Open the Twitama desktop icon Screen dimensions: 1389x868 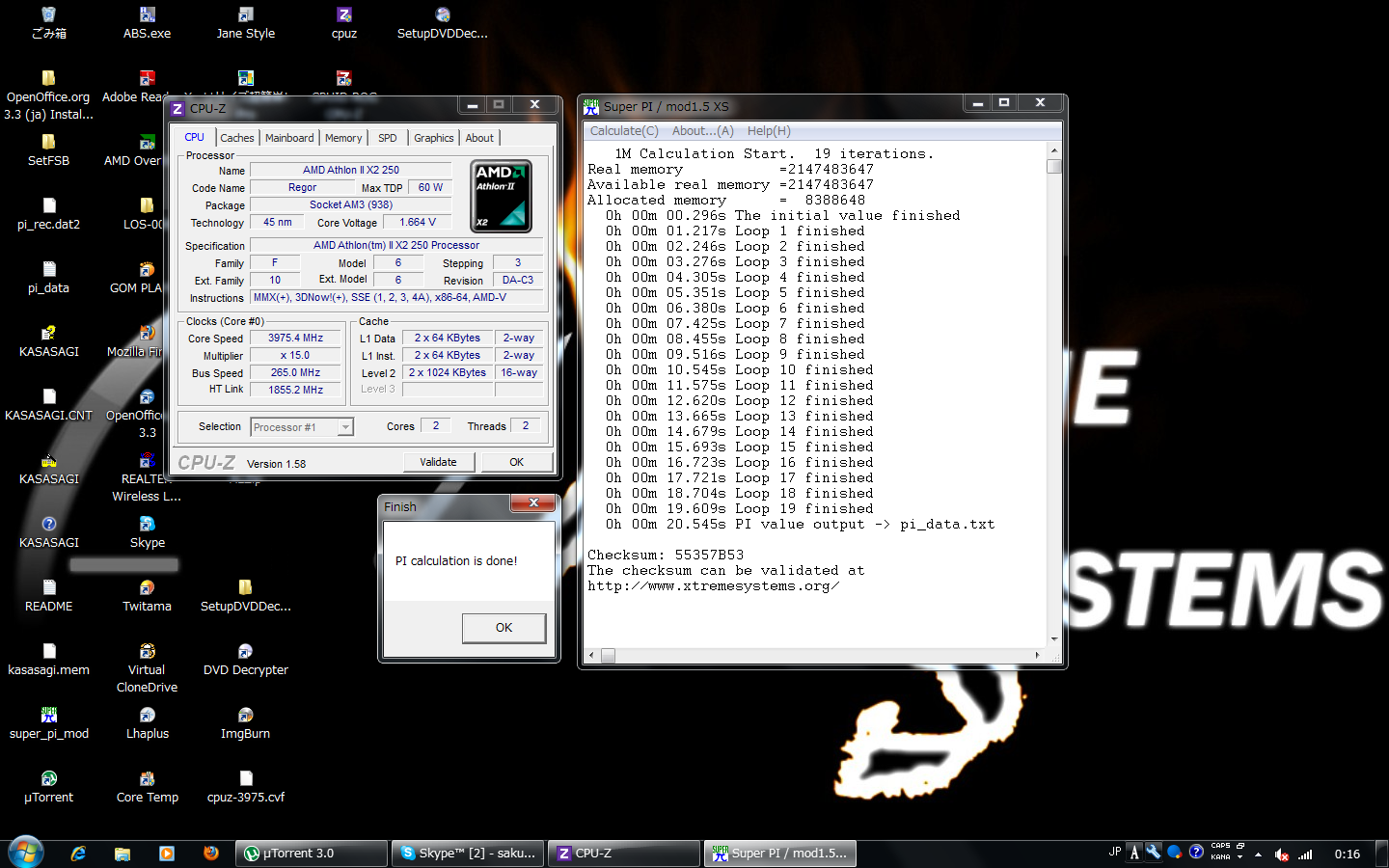coord(147,596)
